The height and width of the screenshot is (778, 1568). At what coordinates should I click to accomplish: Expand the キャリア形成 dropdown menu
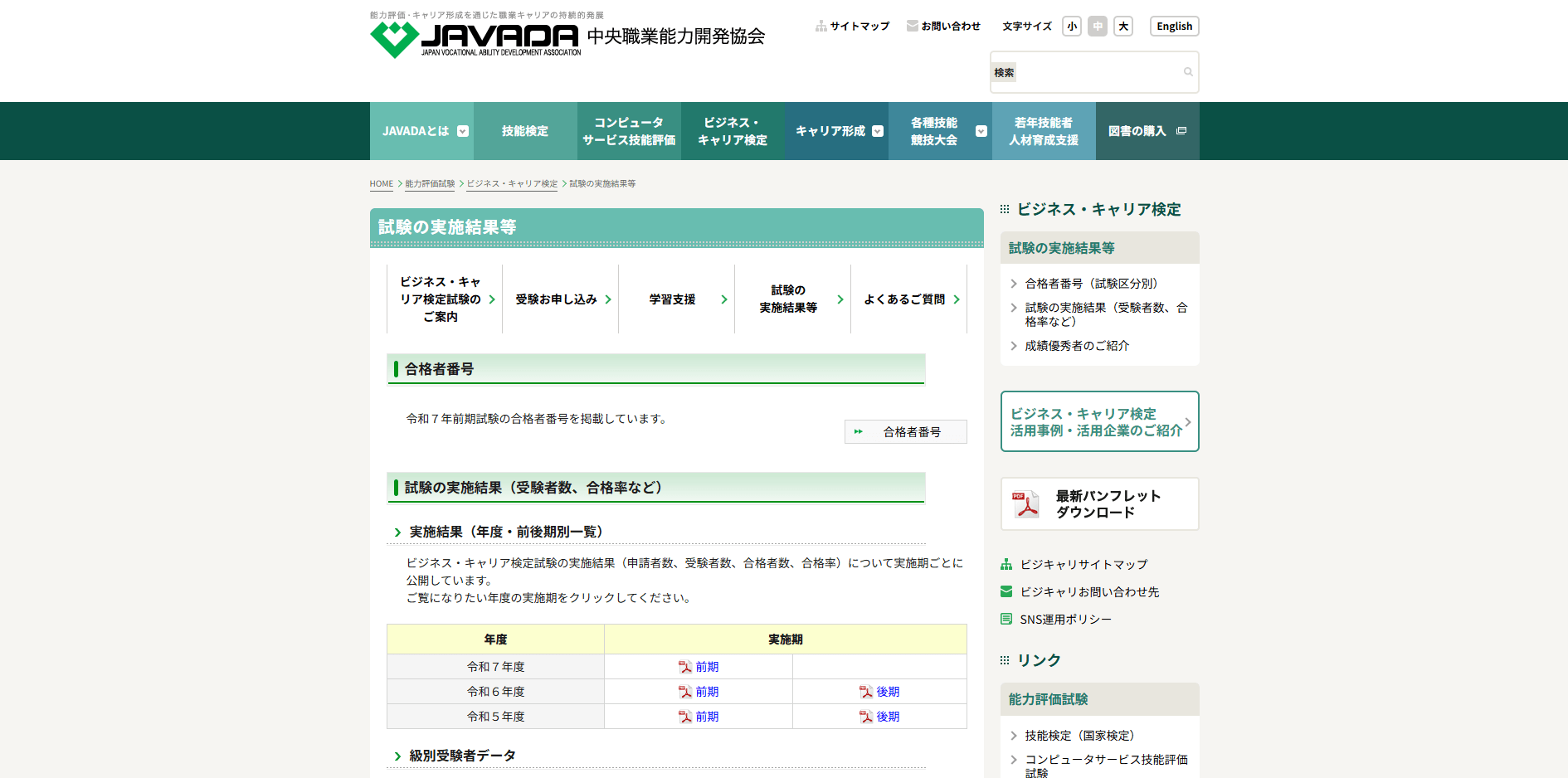878,131
